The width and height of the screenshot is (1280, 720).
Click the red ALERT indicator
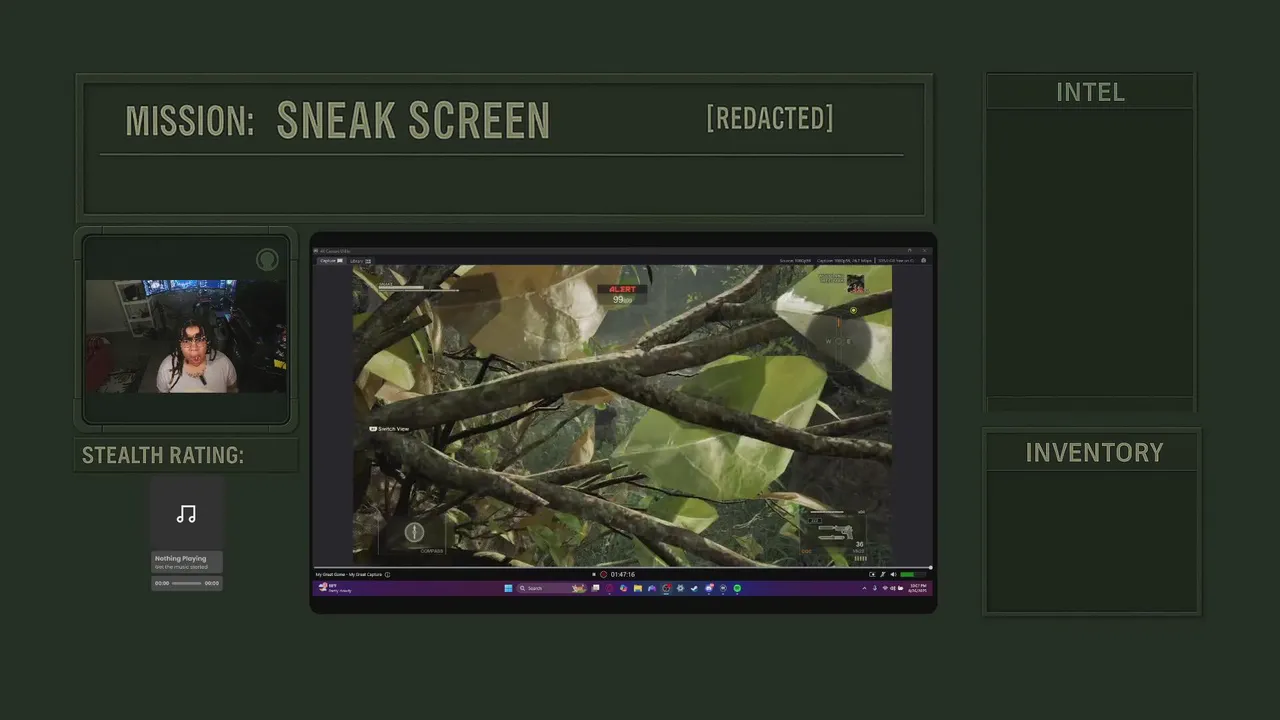(622, 289)
